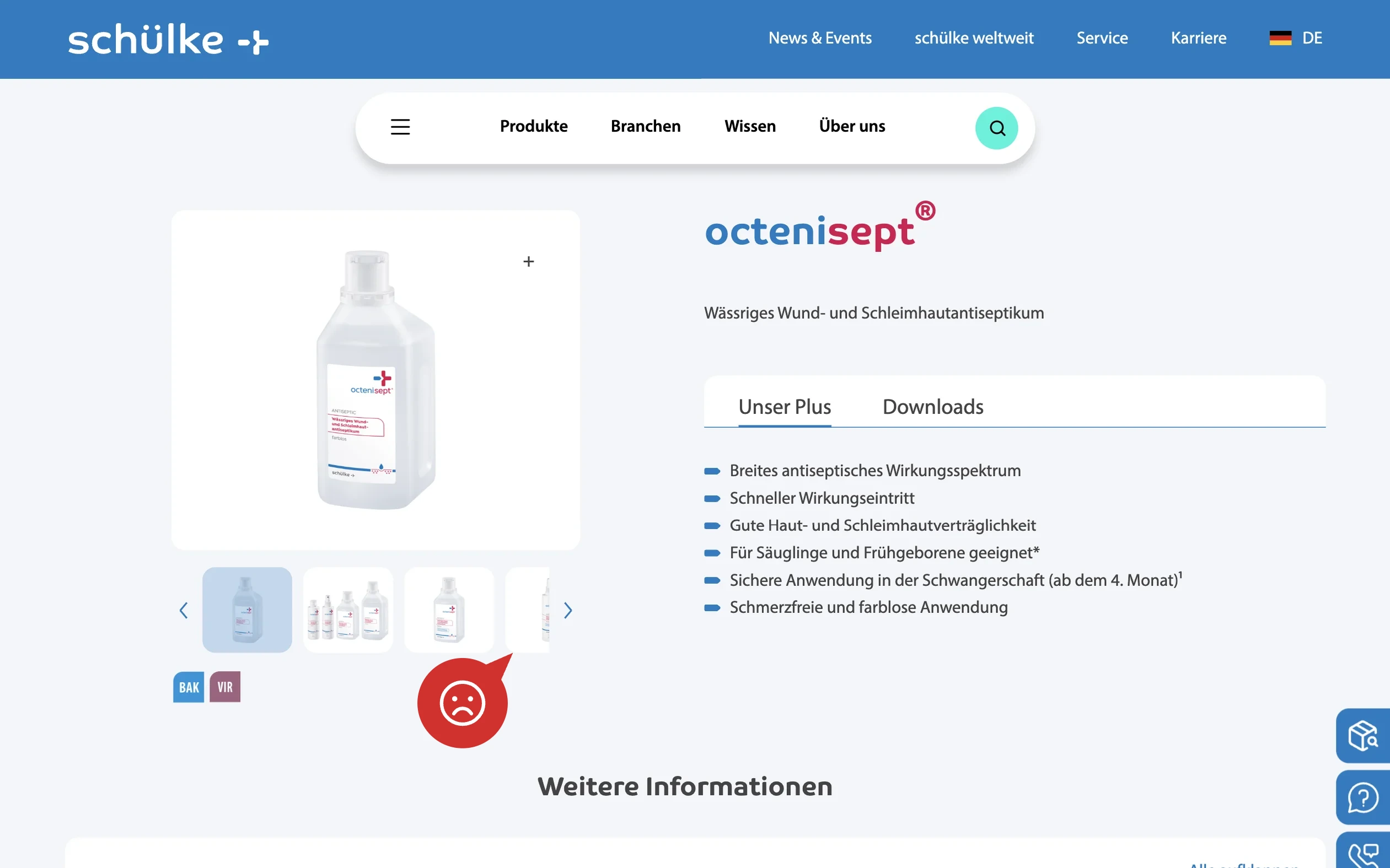Open the Service link
Screen dimensions: 1390x868
tap(1102, 38)
